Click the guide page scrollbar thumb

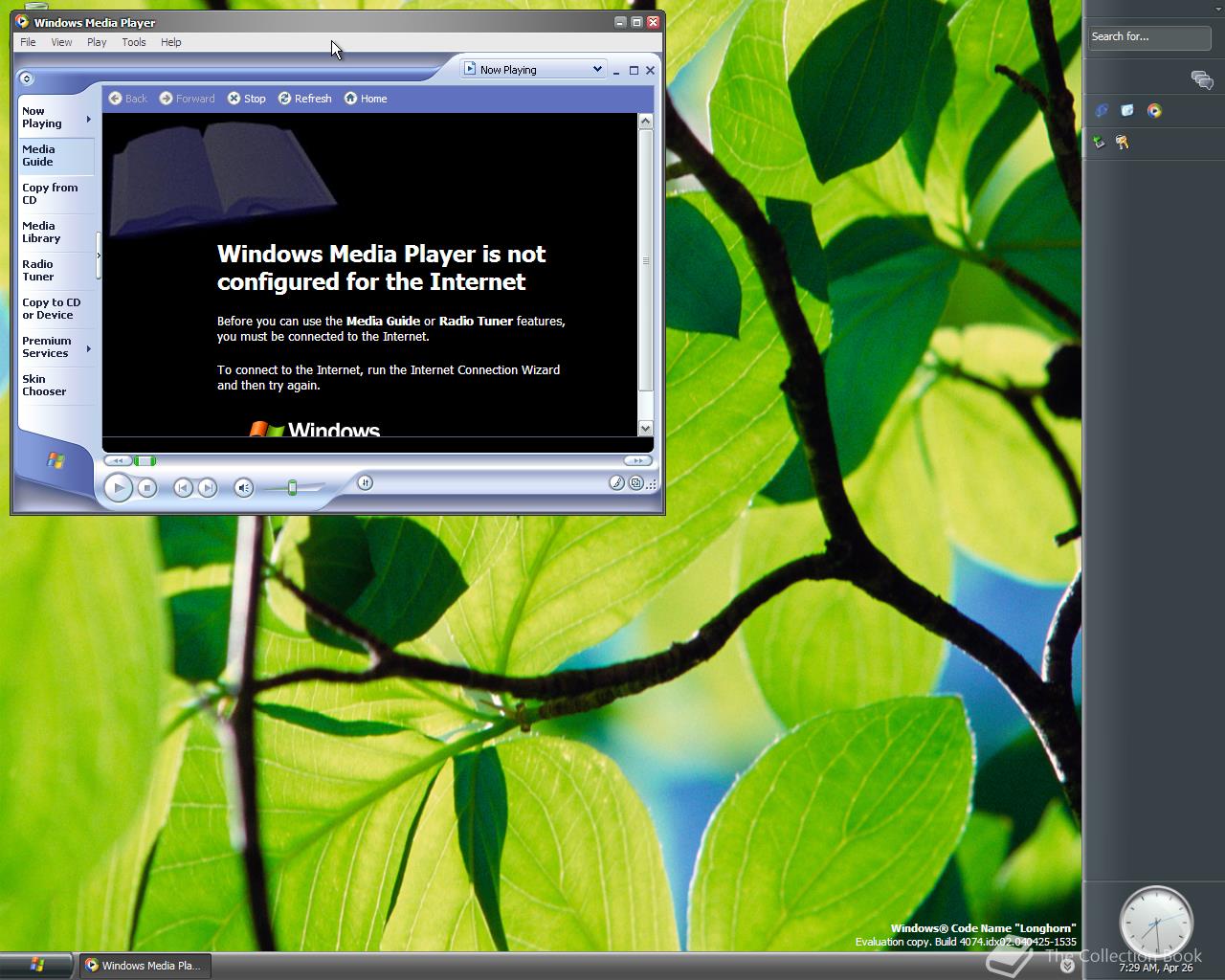(x=645, y=260)
